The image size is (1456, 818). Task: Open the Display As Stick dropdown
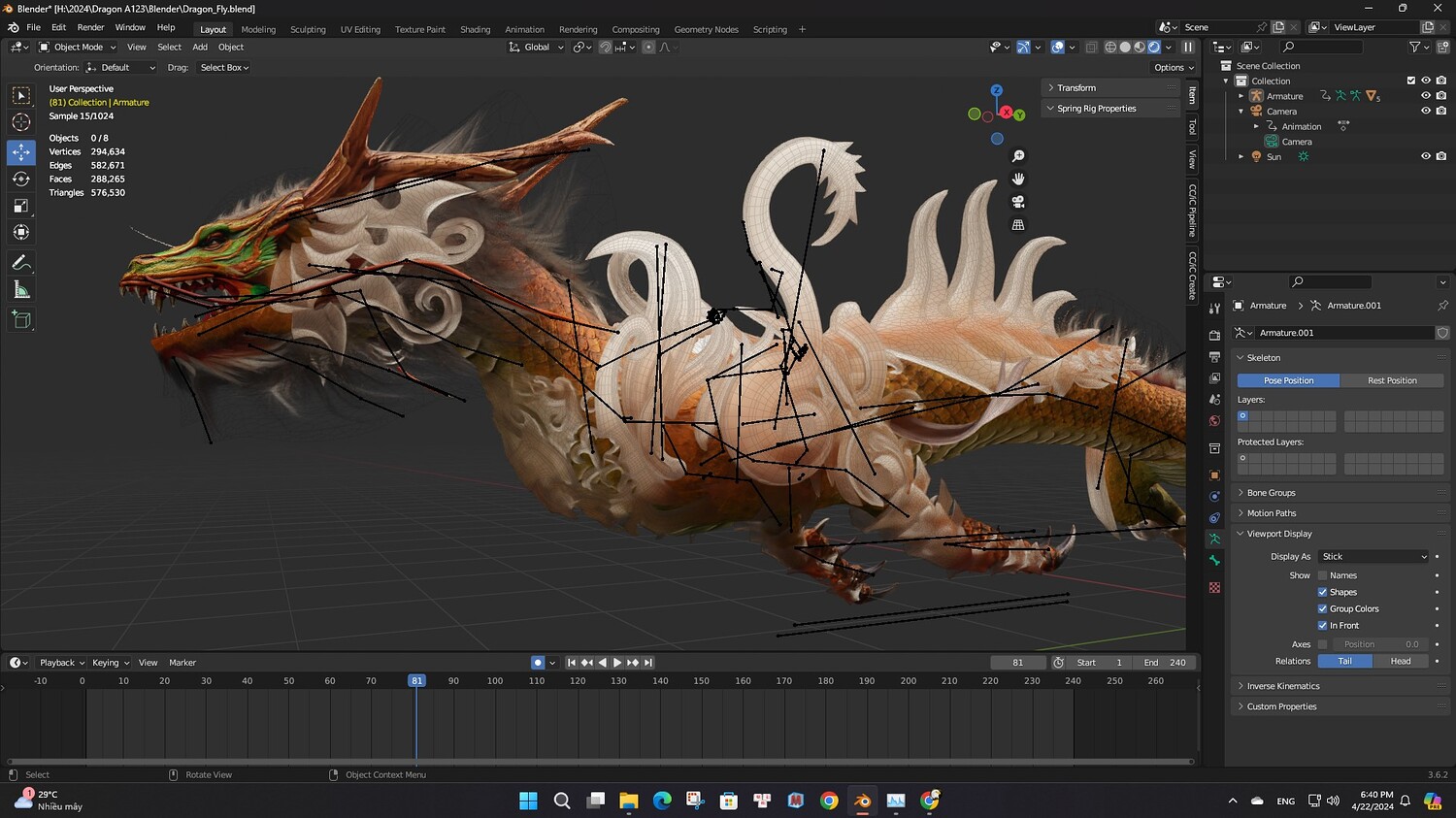(x=1373, y=557)
